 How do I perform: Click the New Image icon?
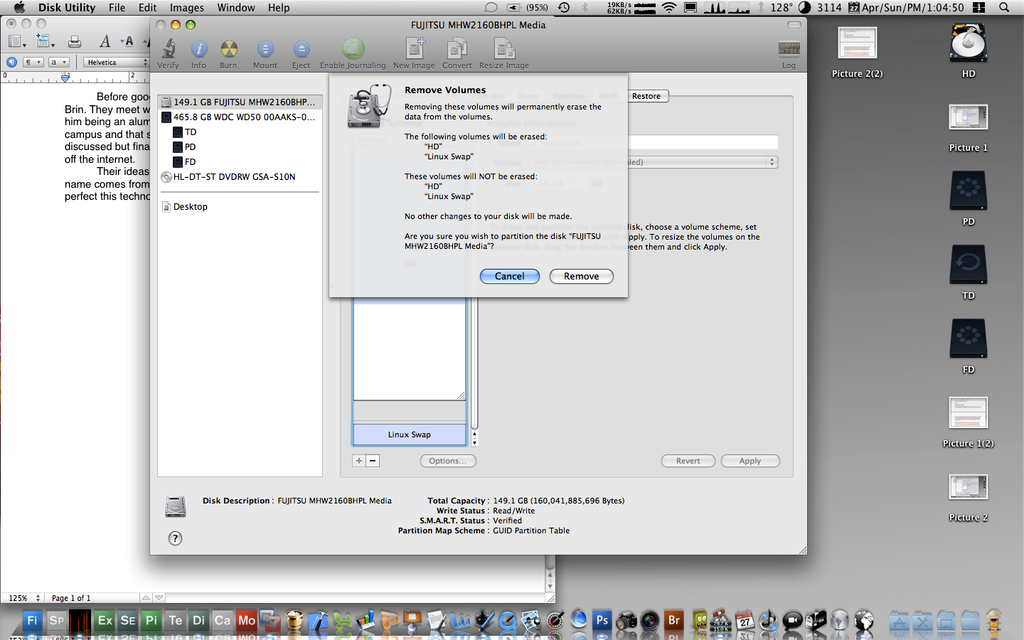414,49
